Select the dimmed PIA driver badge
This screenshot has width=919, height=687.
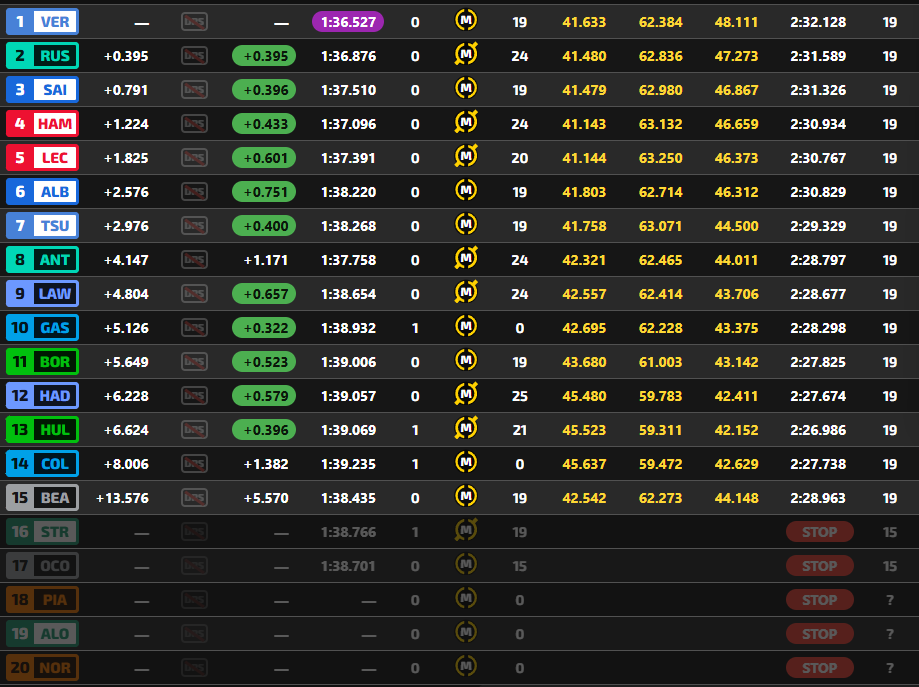[x=42, y=600]
